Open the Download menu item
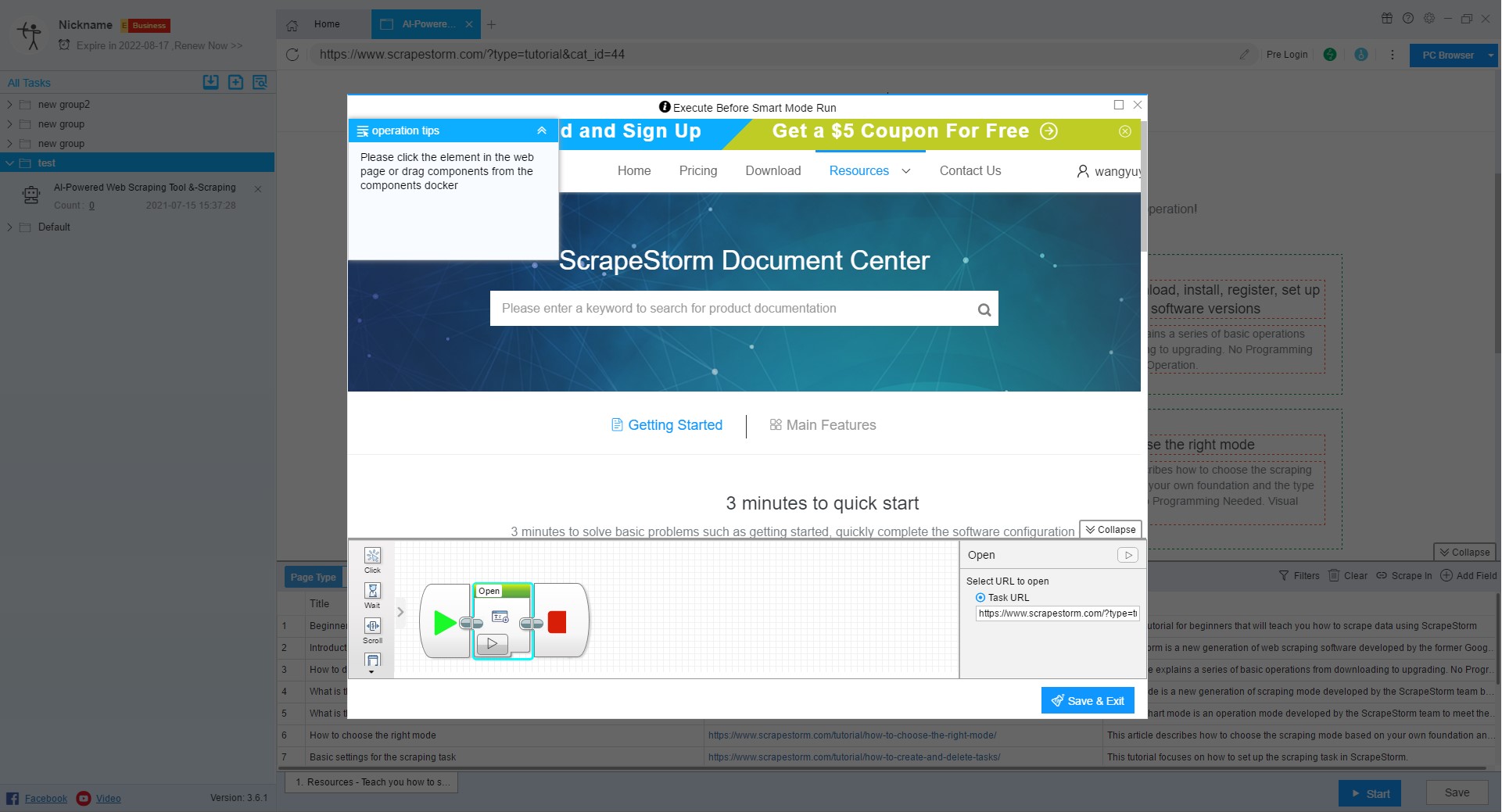 click(x=773, y=170)
